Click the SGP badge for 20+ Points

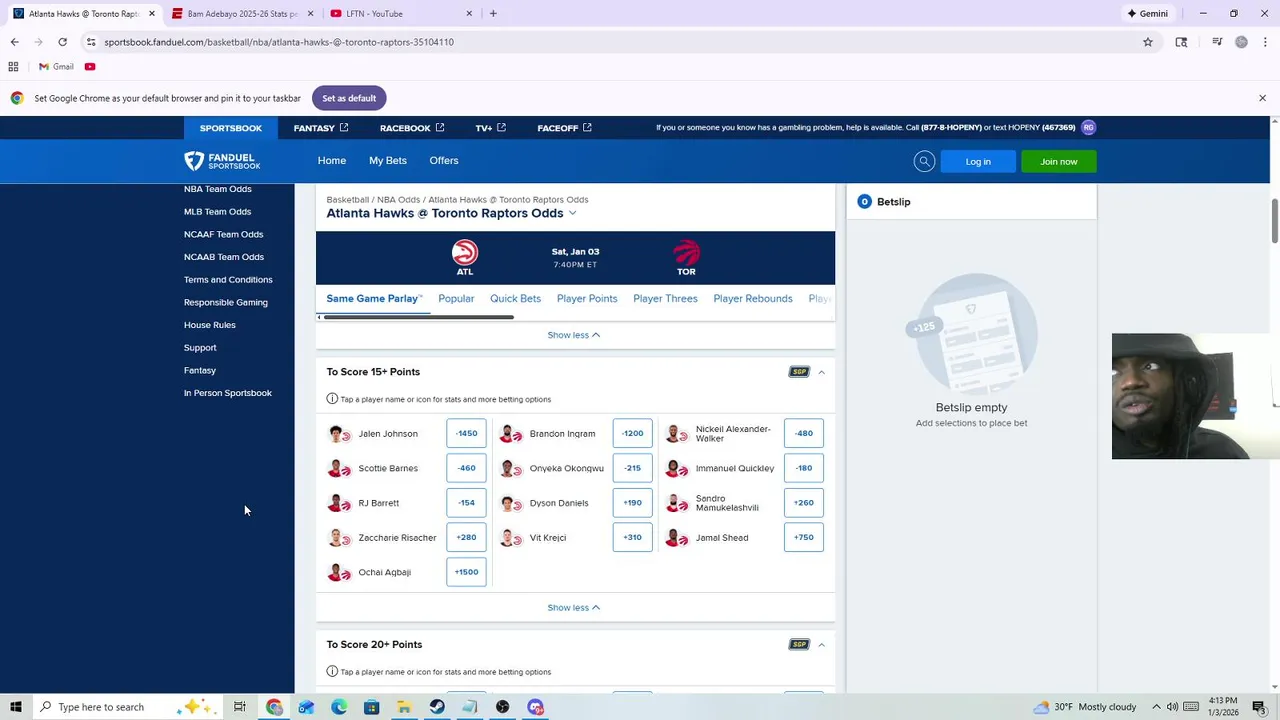[x=798, y=644]
